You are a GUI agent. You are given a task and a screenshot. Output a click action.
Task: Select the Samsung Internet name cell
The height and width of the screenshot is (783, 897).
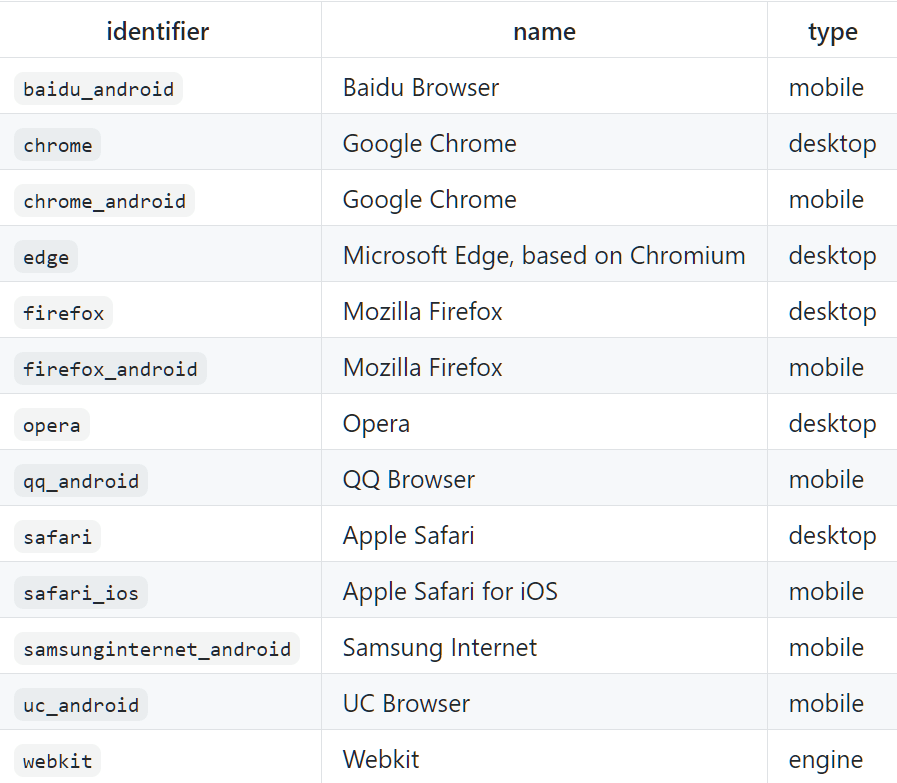[x=439, y=648]
